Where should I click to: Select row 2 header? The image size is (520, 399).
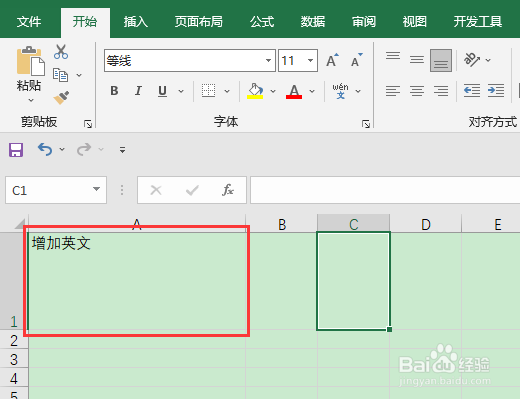pyautogui.click(x=14, y=340)
